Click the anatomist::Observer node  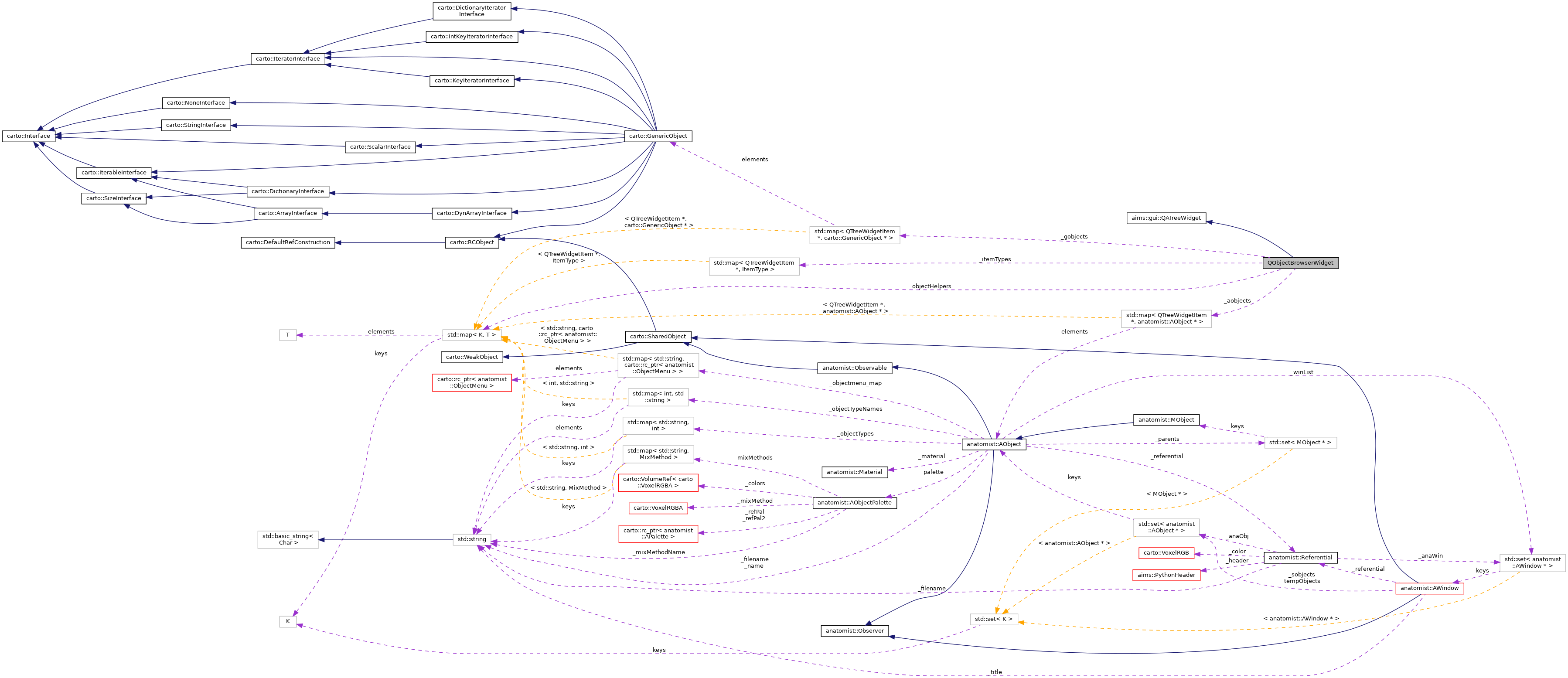855,631
